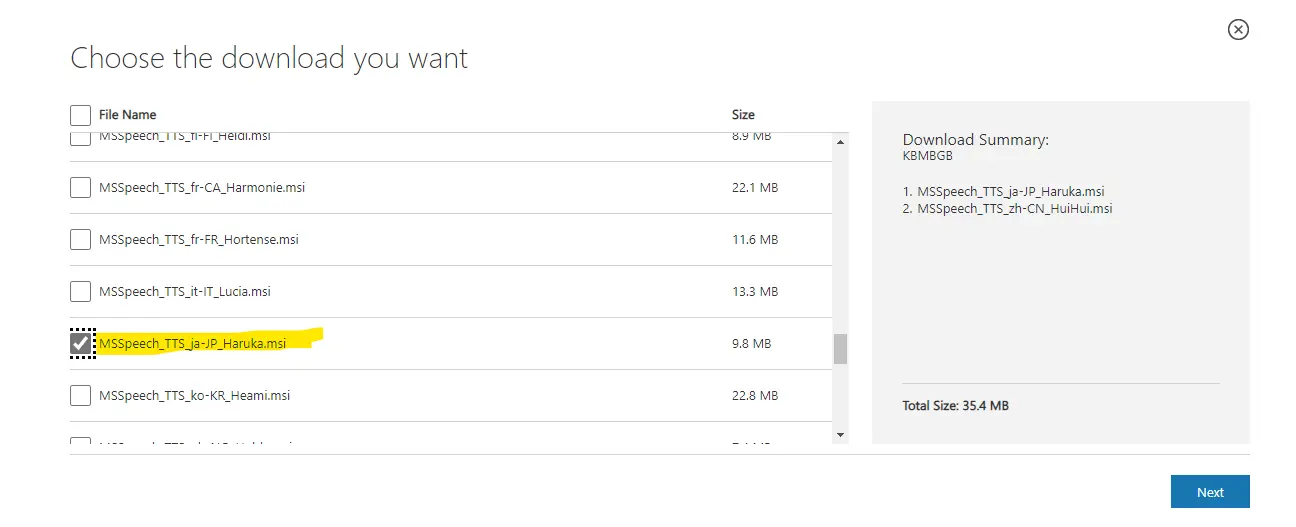This screenshot has height=527, width=1296.
Task: Check MSSpeech_TTS_fr-CA_Harmonie.msi checkbox
Action: pos(81,187)
